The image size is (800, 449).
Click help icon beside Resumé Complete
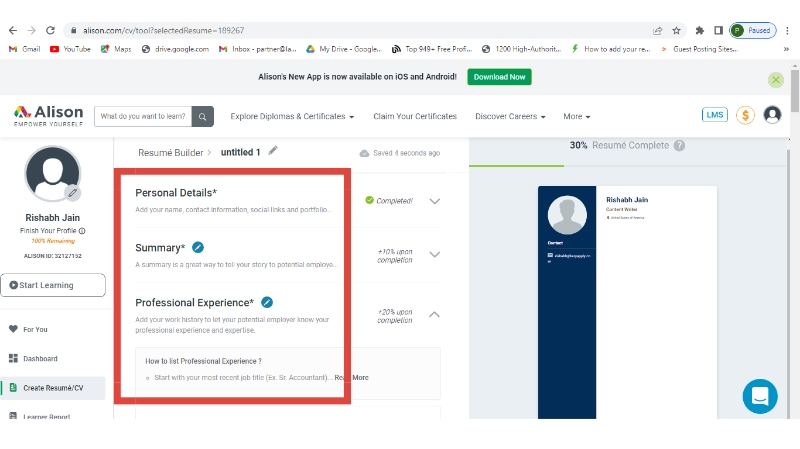(679, 145)
